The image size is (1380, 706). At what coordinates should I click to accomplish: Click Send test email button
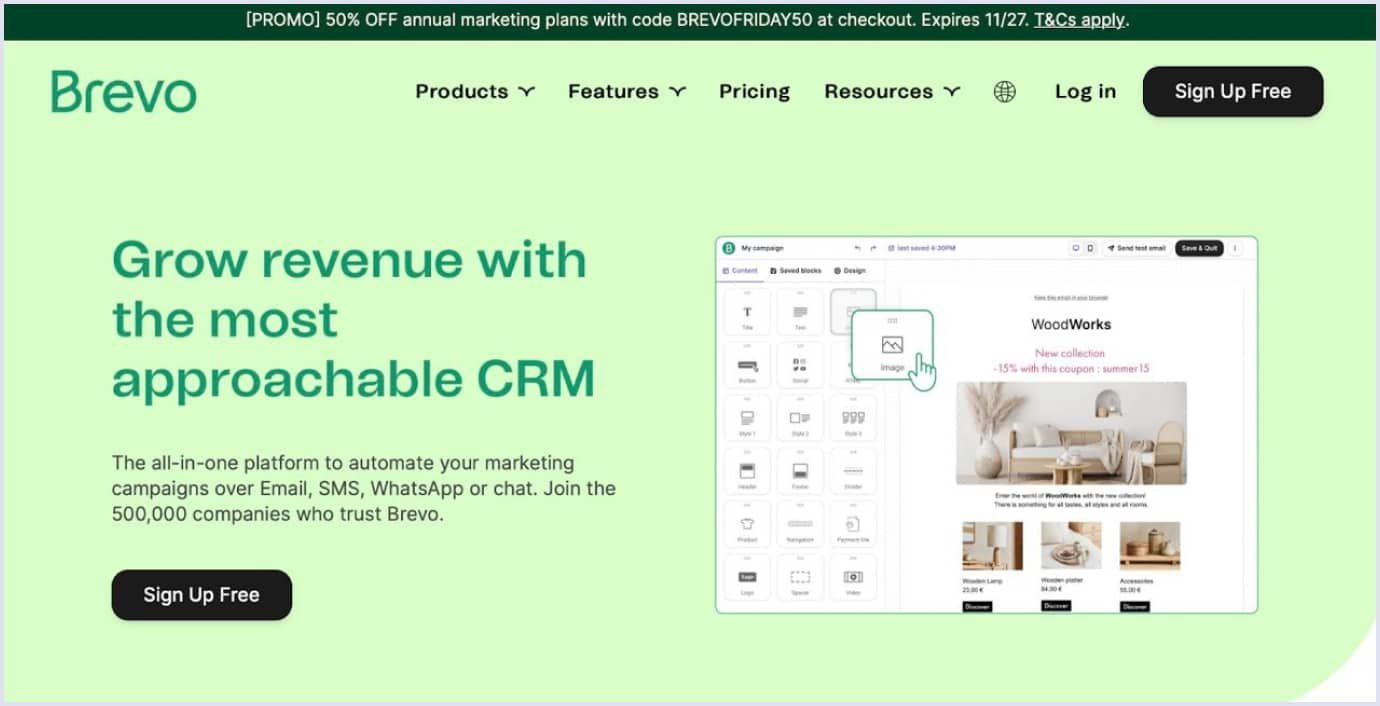click(1137, 248)
